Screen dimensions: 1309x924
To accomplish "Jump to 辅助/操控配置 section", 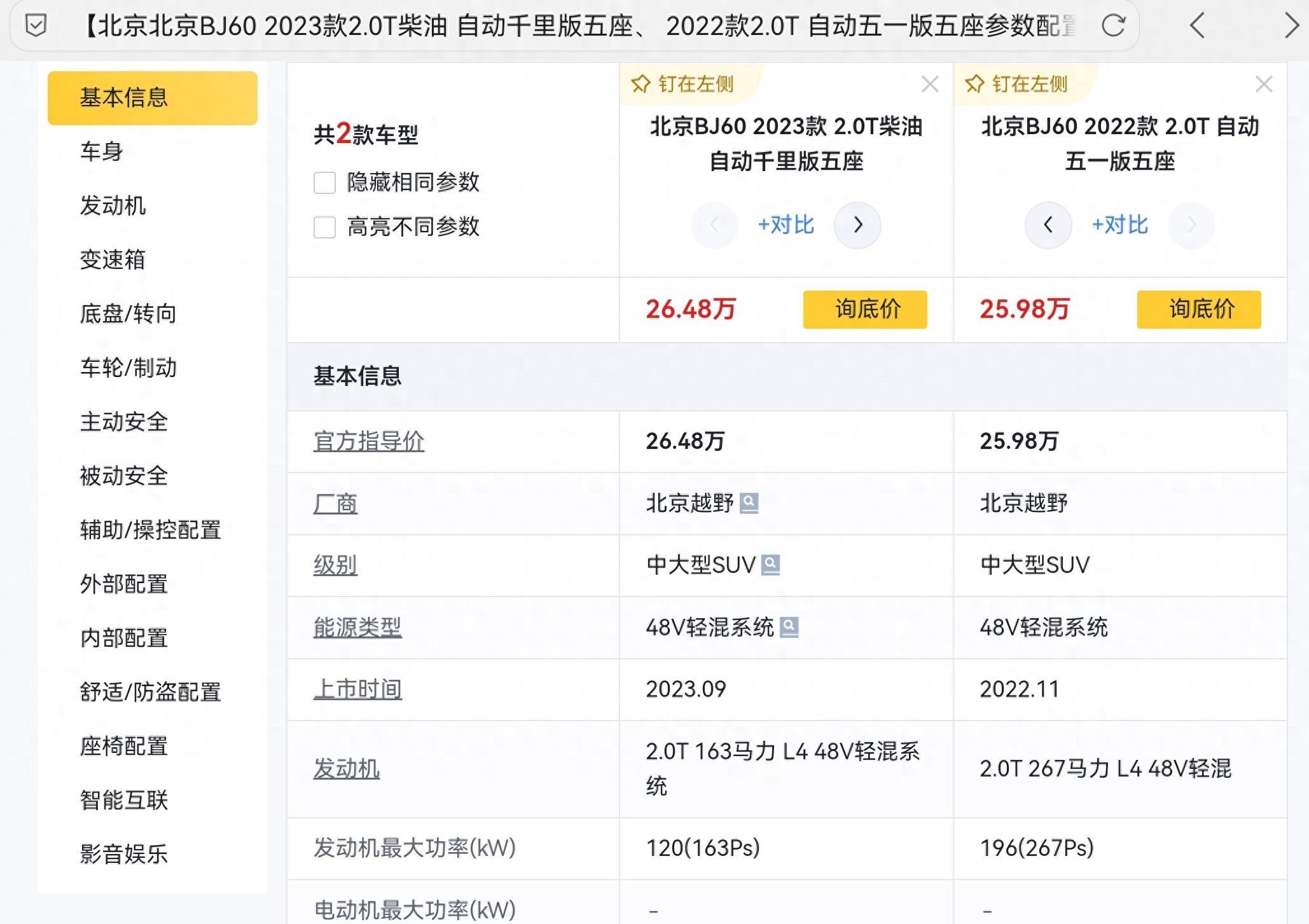I will [x=150, y=530].
